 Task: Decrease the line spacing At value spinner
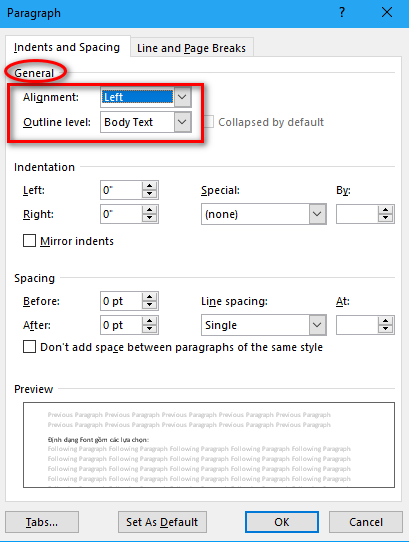pyautogui.click(x=385, y=329)
